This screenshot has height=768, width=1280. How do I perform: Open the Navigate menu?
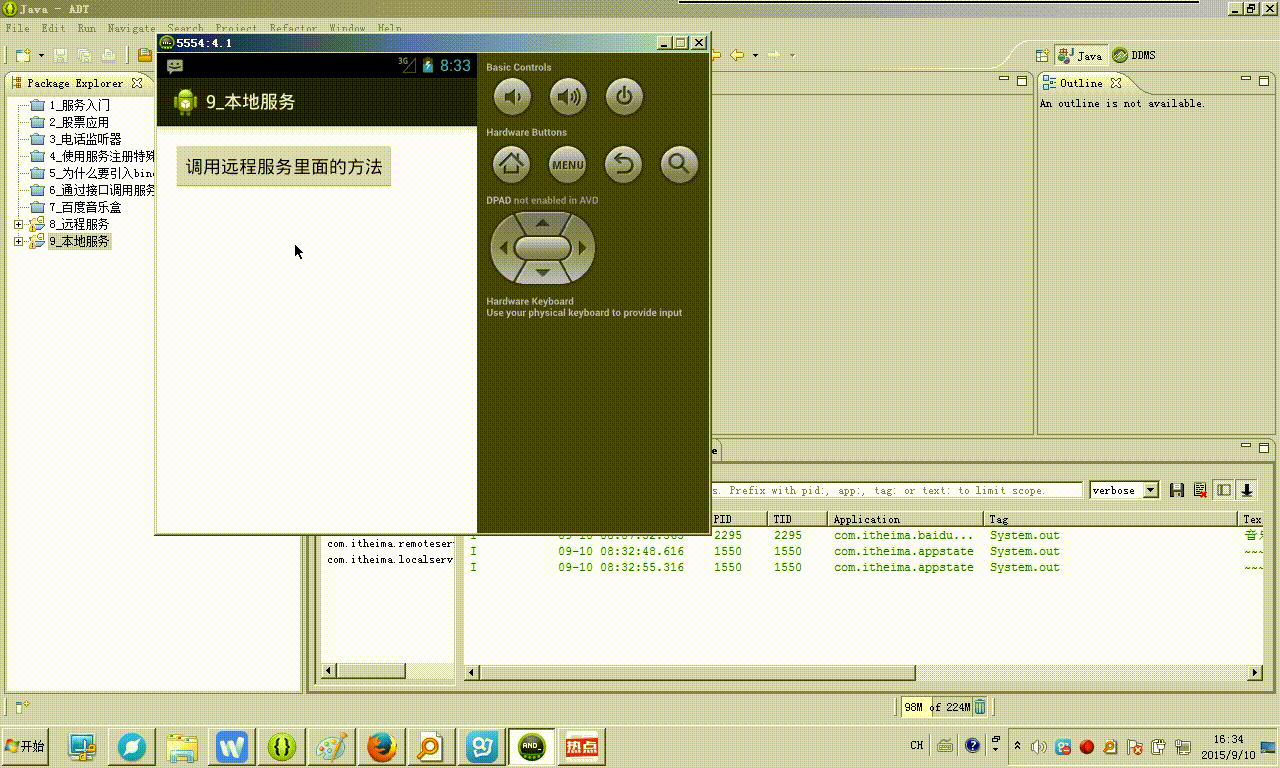point(132,28)
